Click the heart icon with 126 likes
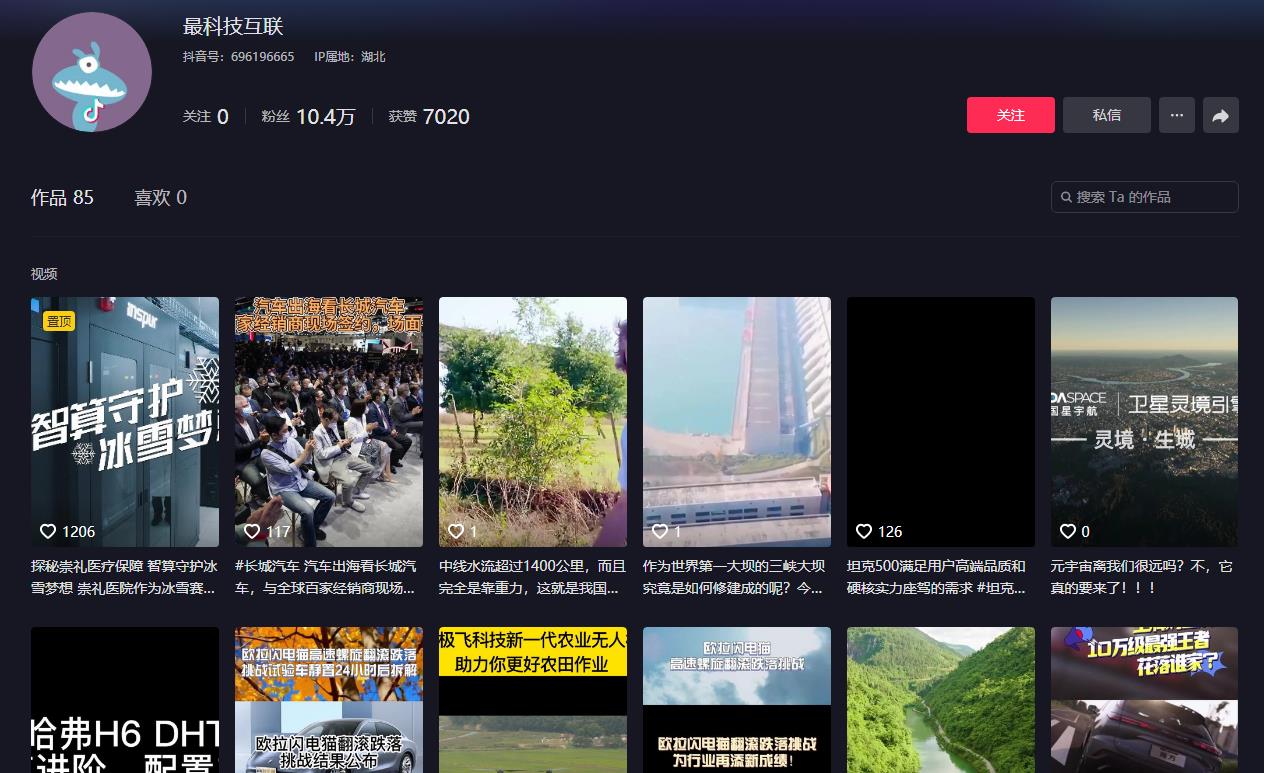1264x773 pixels. 864,531
